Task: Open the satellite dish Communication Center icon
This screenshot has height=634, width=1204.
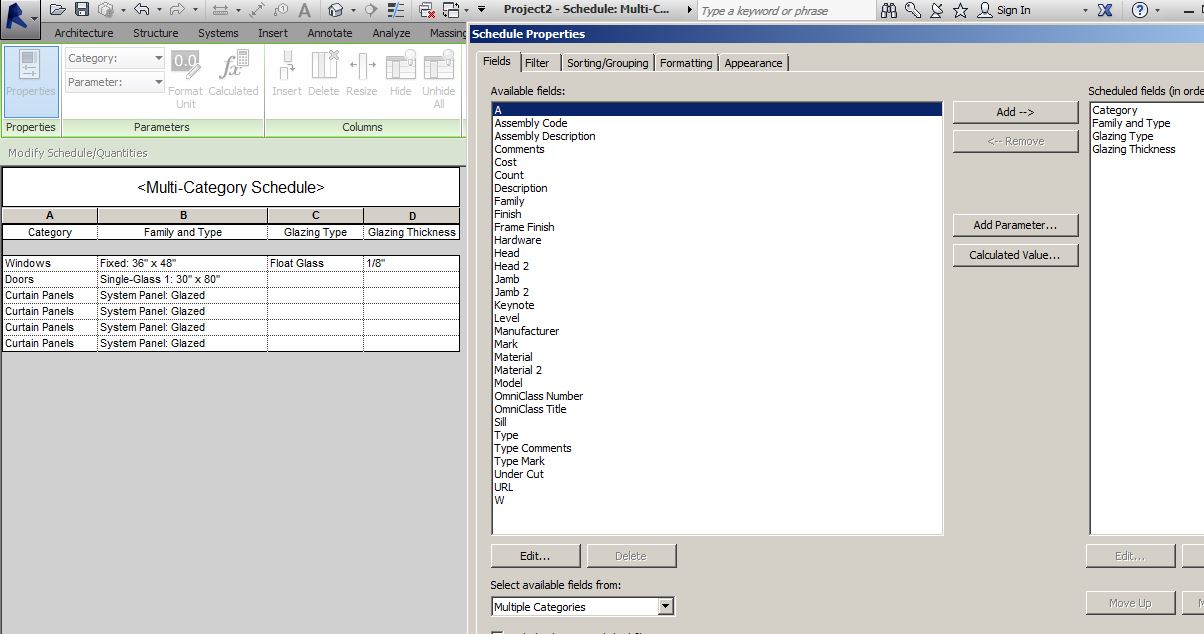Action: click(937, 10)
